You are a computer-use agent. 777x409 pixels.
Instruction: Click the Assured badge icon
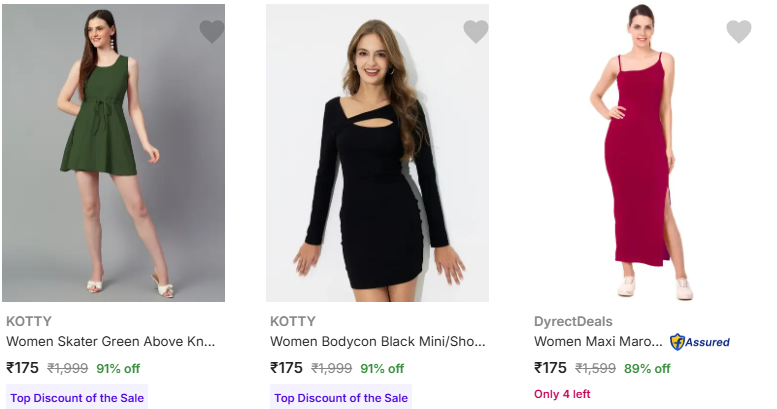coord(700,342)
